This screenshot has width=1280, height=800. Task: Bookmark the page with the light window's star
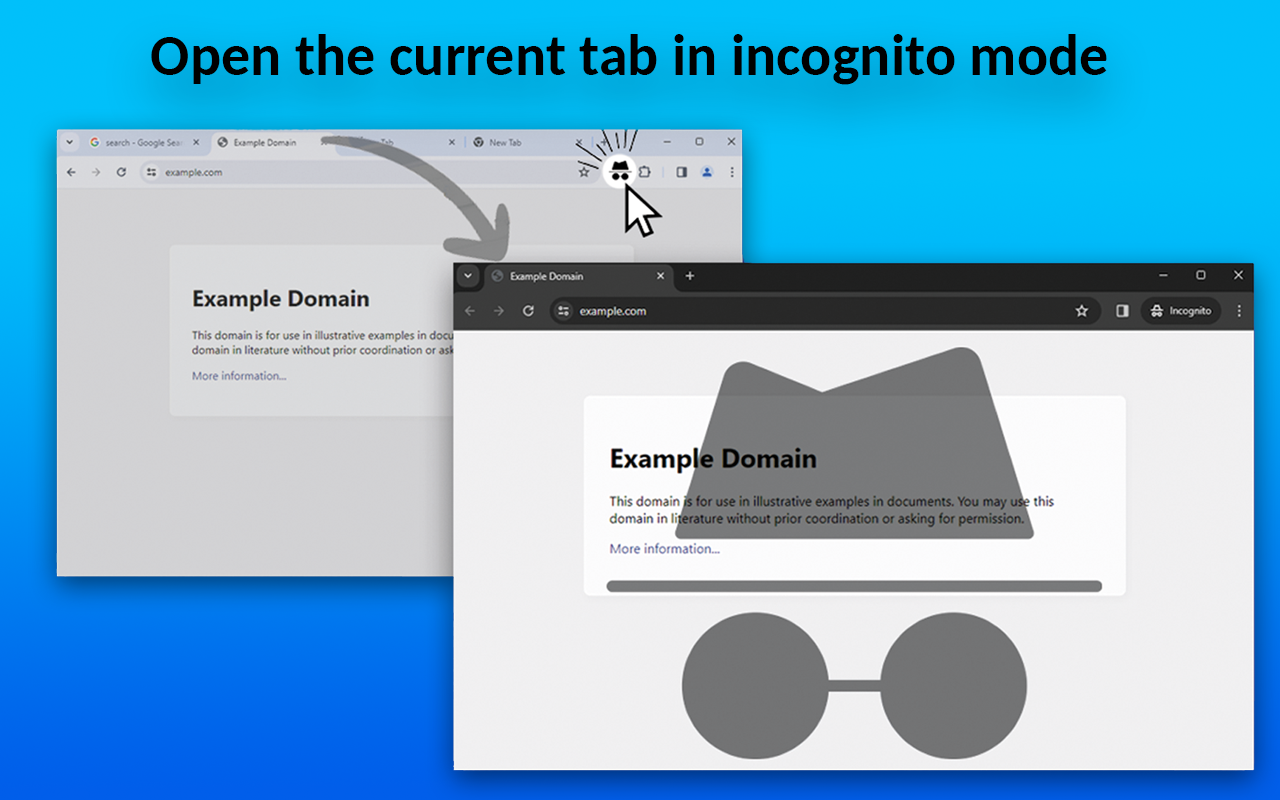584,172
